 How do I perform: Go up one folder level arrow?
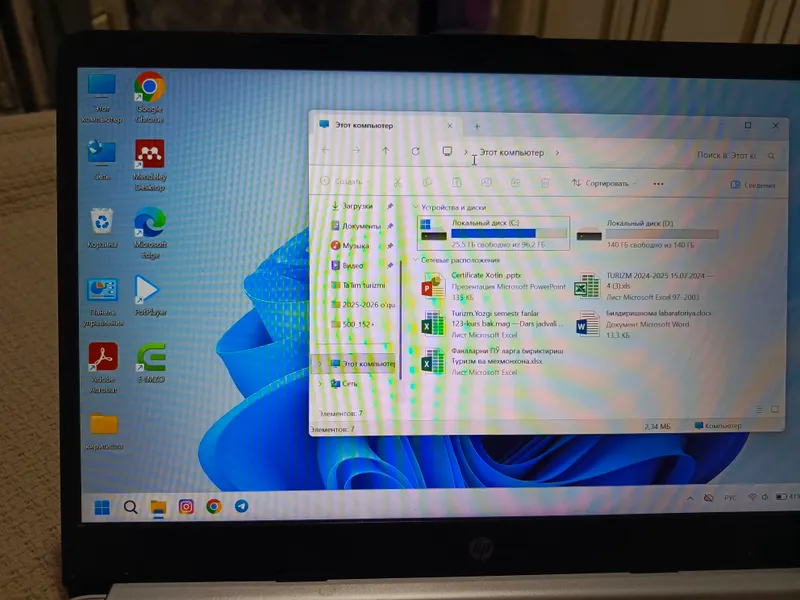[386, 151]
